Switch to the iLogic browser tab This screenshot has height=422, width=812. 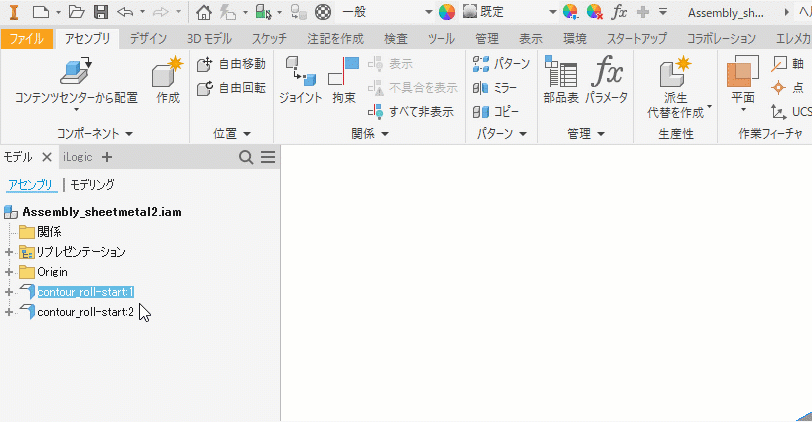78,157
